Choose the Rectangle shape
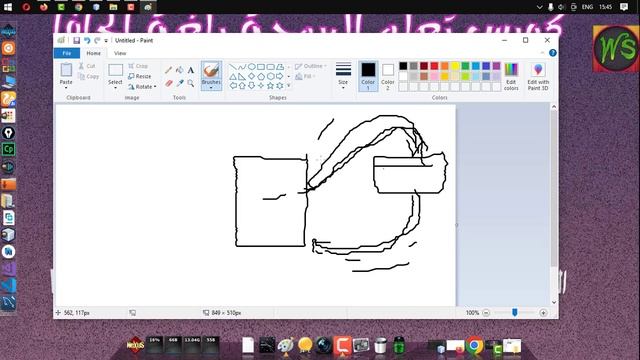The height and width of the screenshot is (360, 640). point(261,67)
